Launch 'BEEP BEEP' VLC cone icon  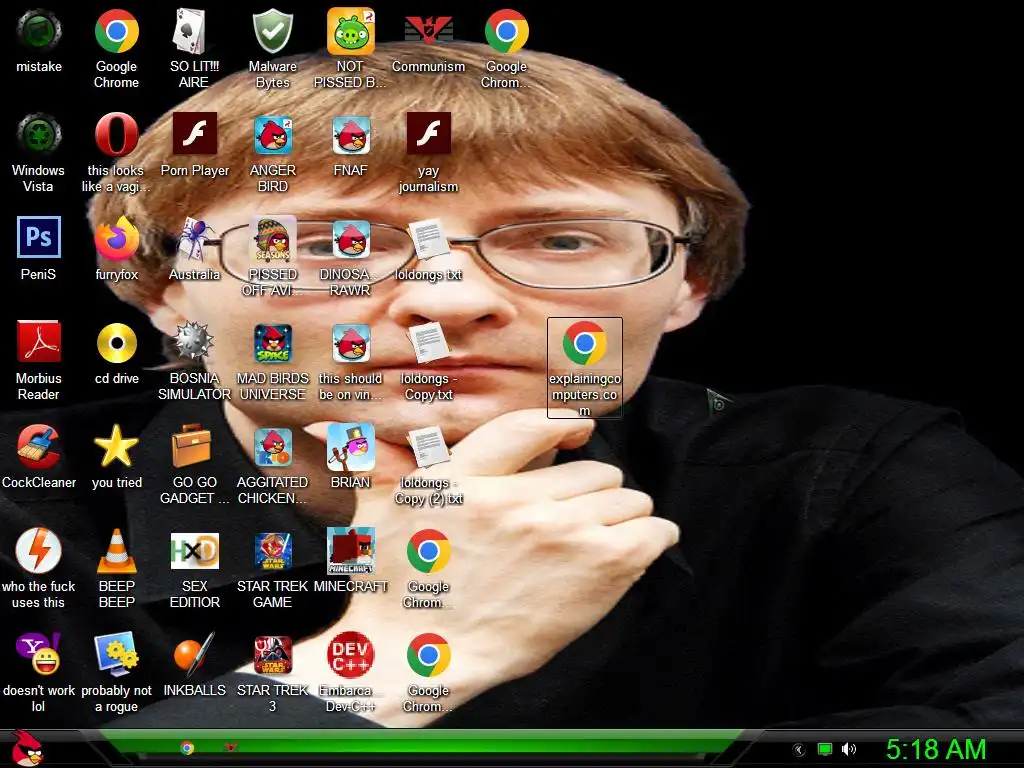point(116,552)
